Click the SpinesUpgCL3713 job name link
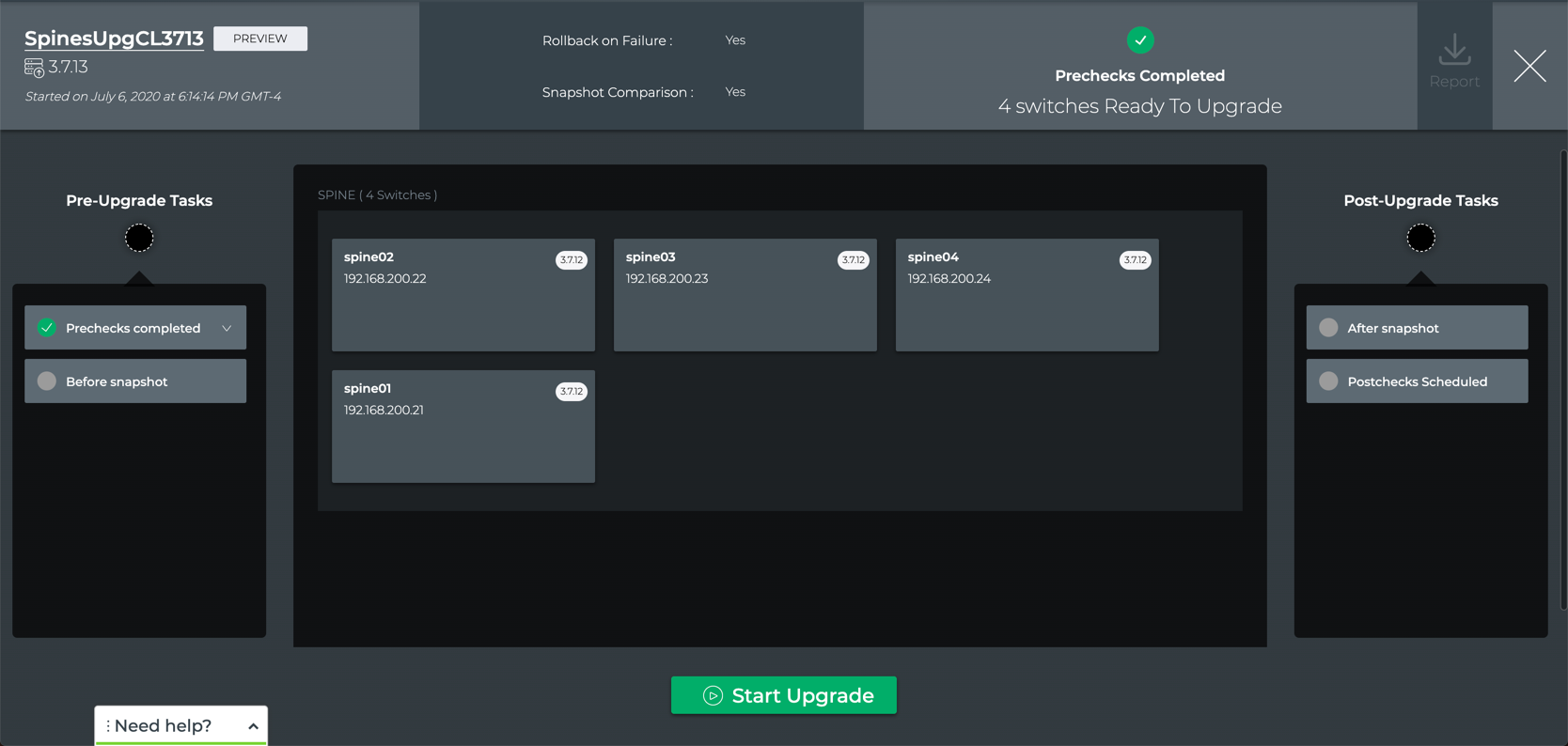The height and width of the screenshot is (746, 1568). pos(114,39)
